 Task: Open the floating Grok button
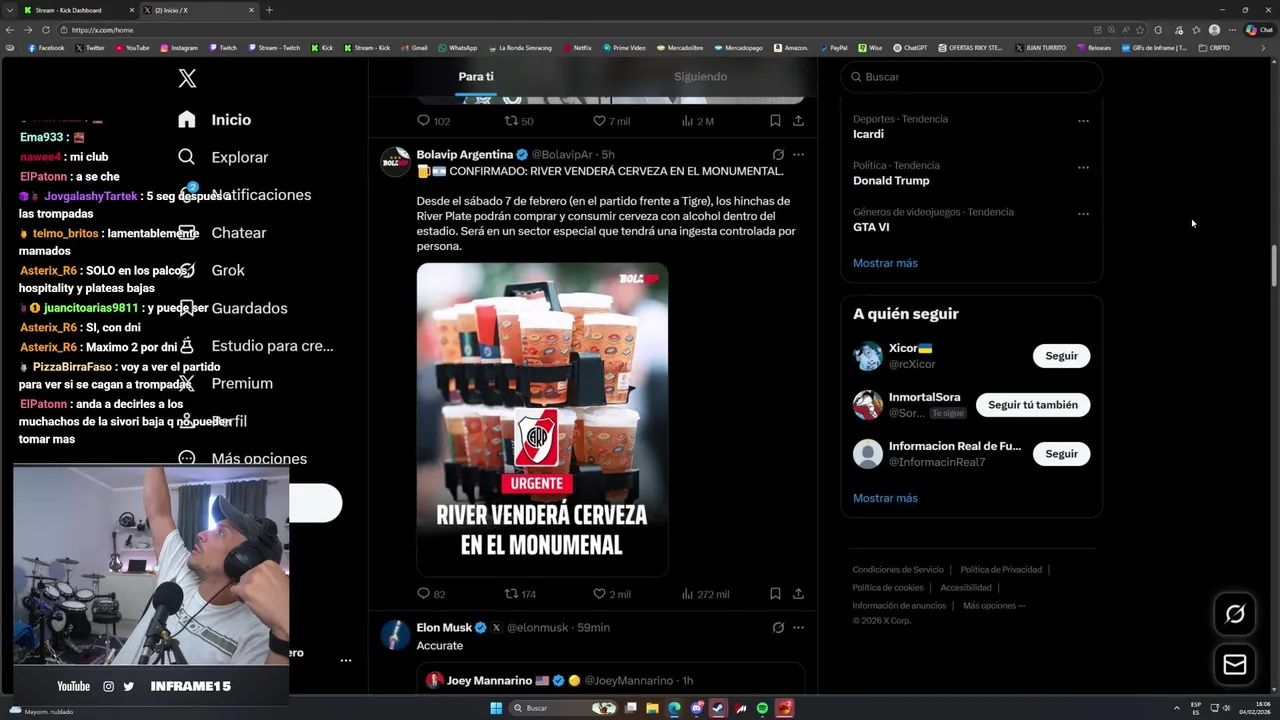1235,614
